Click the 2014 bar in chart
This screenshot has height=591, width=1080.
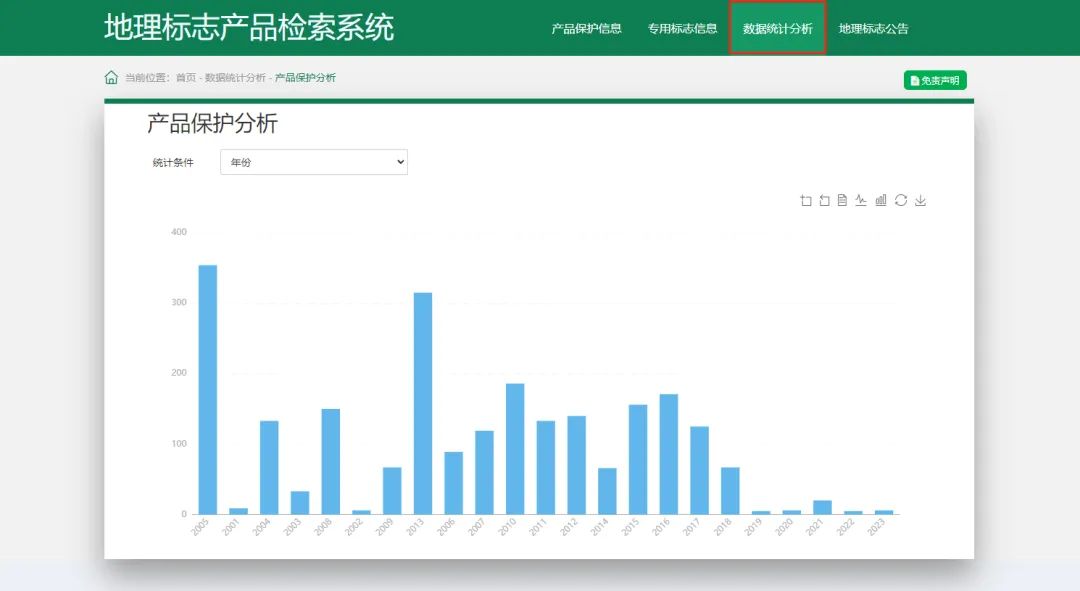(608, 491)
